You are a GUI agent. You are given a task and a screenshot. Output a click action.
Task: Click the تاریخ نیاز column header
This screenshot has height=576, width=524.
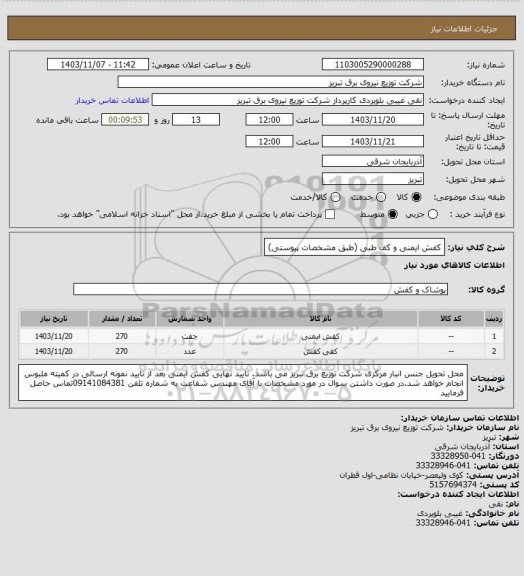pos(54,318)
